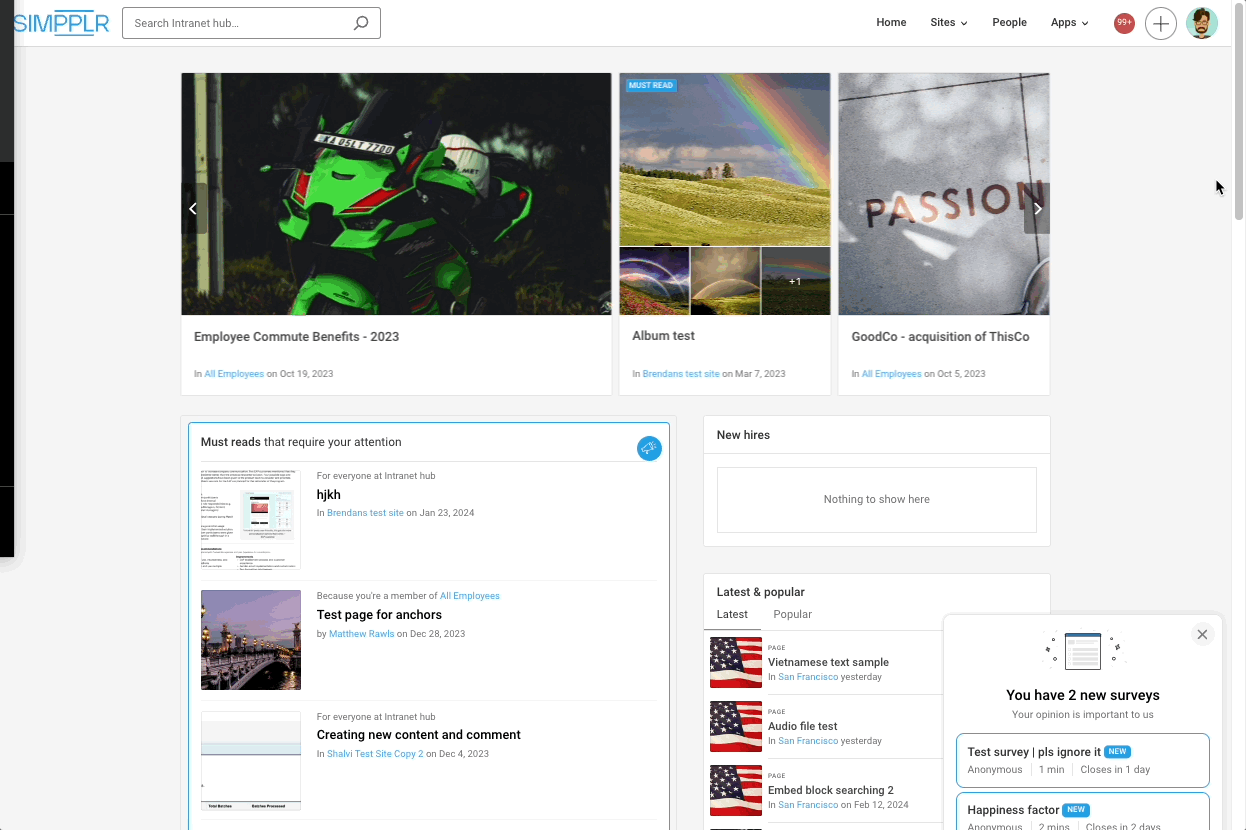The height and width of the screenshot is (830, 1246).
Task: Open the Matthew Rawls profile link
Action: (361, 633)
